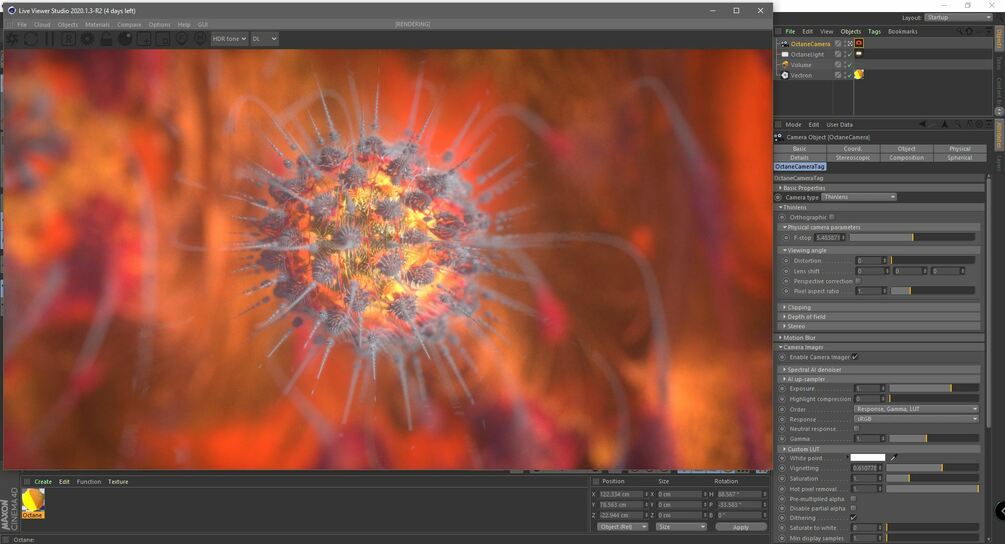Click the Attribute Manager lock icon
1005x544 pixels.
click(970, 124)
